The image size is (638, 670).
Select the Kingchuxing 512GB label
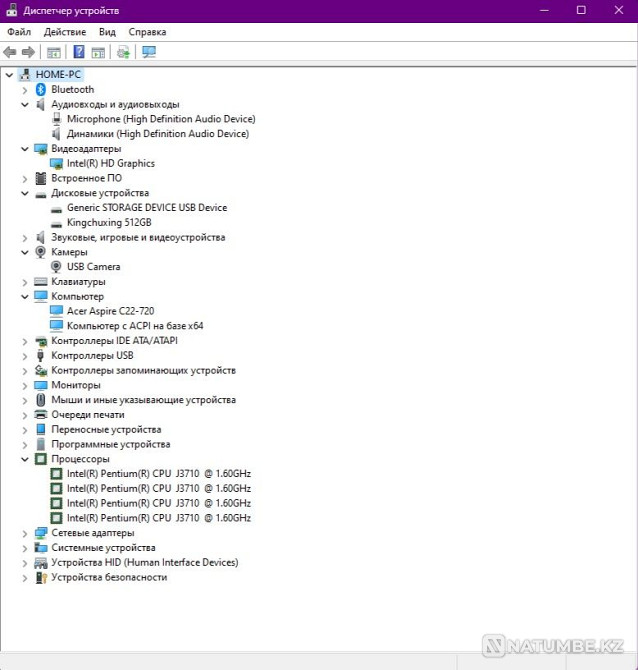(109, 223)
